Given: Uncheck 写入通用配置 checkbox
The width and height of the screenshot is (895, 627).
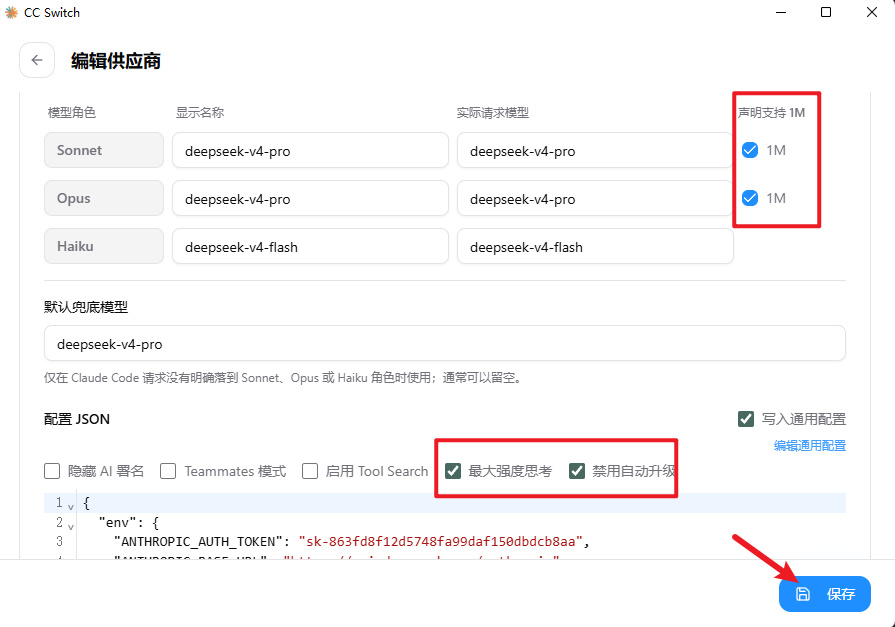Looking at the screenshot, I should (x=745, y=419).
